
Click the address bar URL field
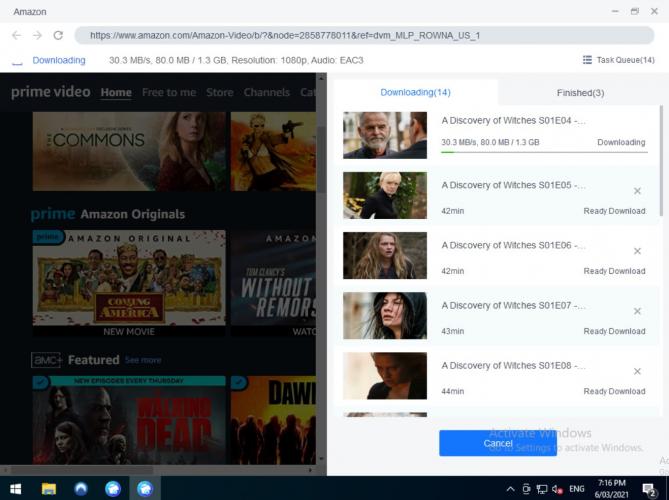point(364,35)
